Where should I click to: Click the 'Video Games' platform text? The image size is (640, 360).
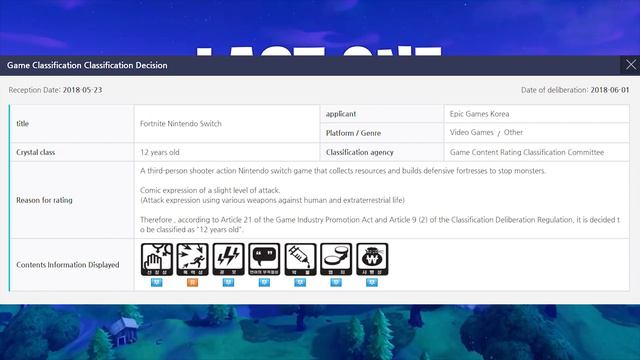[x=471, y=132]
